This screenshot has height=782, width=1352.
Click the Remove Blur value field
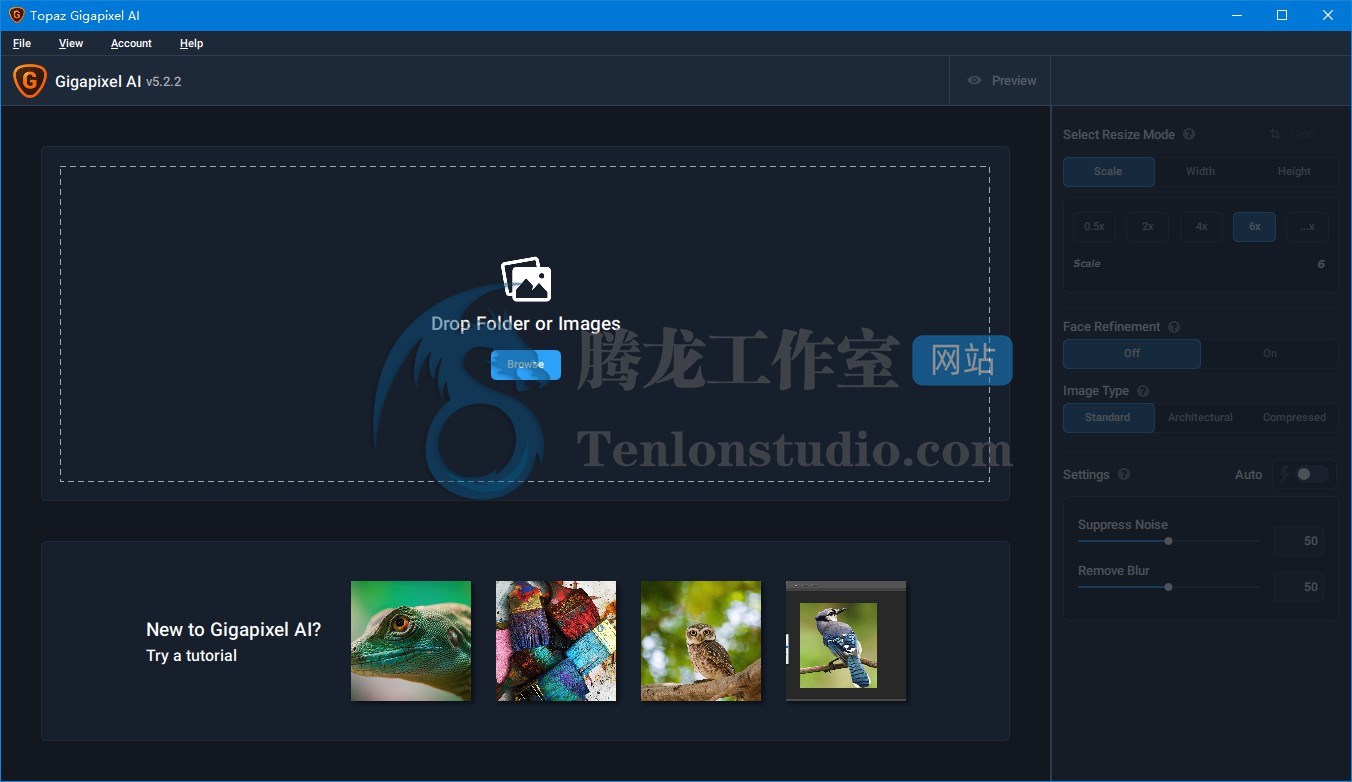pos(1299,587)
